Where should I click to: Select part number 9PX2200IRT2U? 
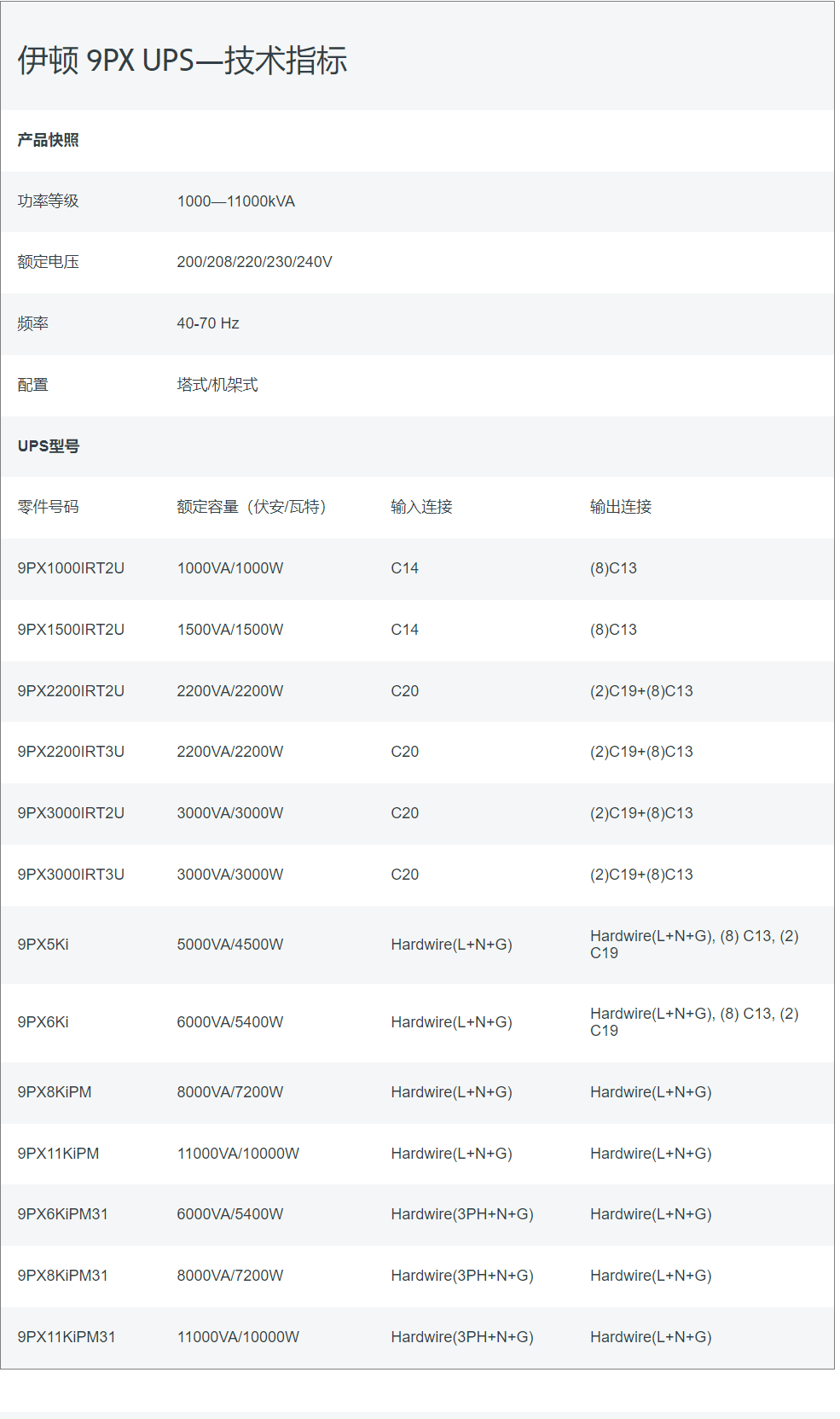(x=71, y=691)
